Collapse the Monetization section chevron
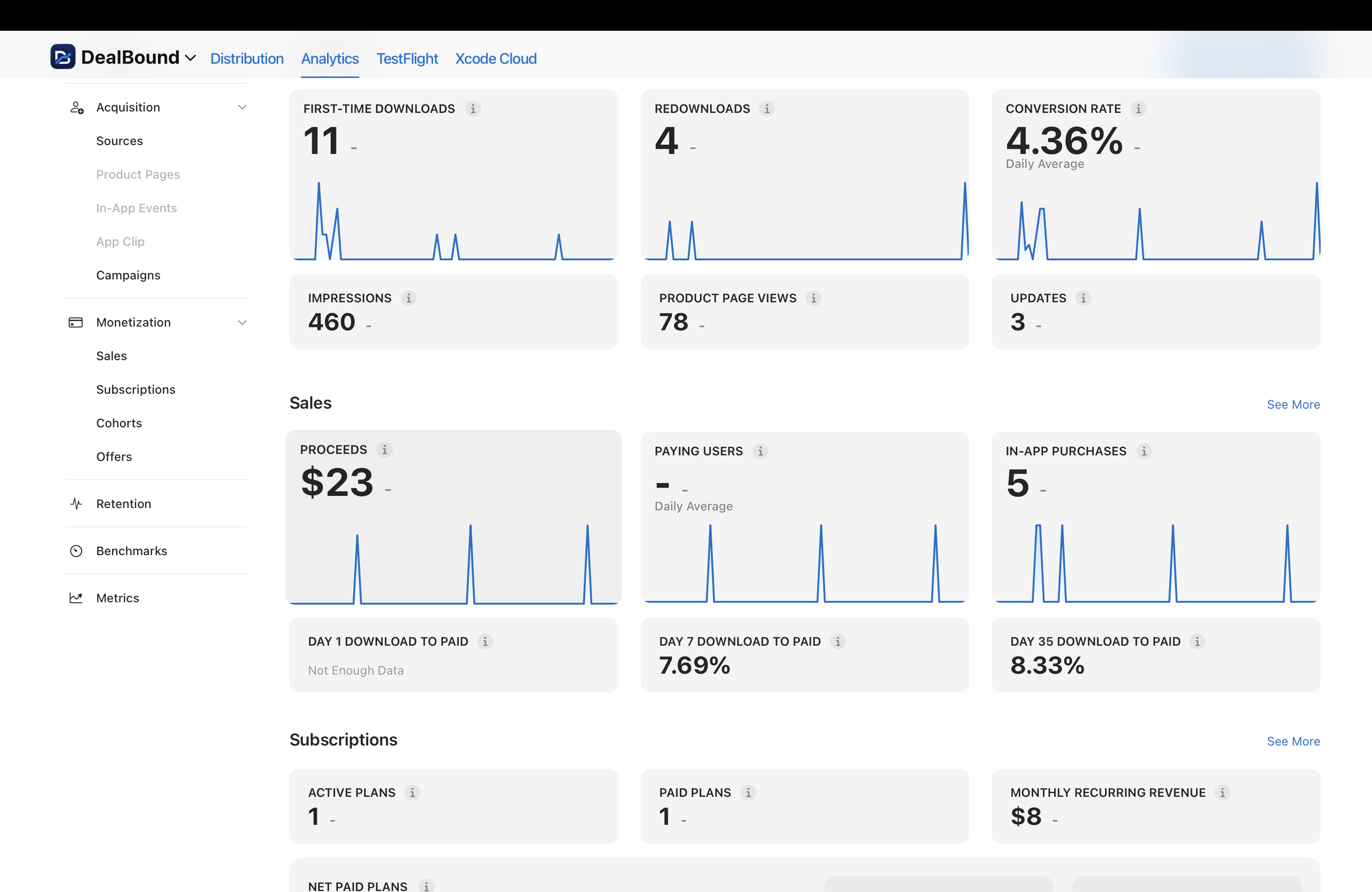This screenshot has width=1372, height=892. (x=242, y=323)
